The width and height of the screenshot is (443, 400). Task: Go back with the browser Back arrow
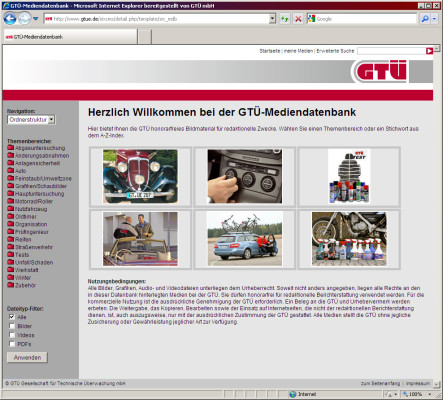[x=10, y=18]
